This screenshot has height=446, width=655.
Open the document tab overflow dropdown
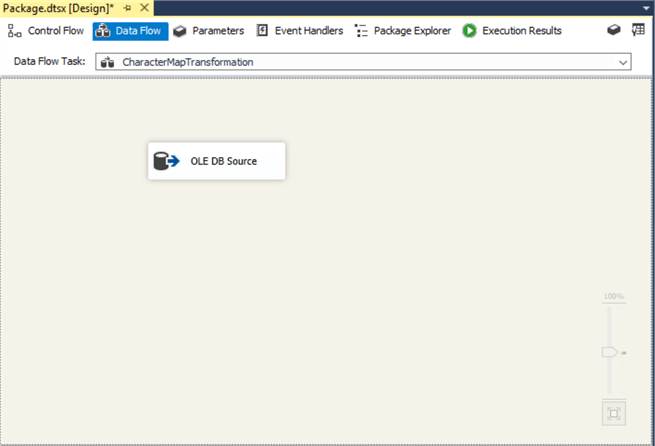(x=646, y=8)
